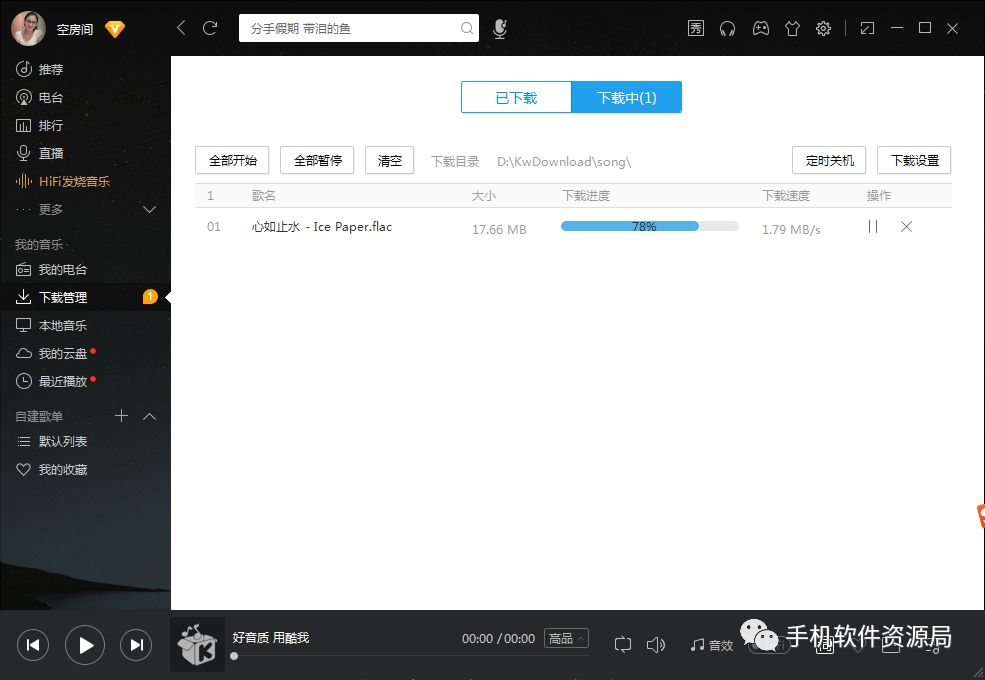This screenshot has height=680, width=985.
Task: Click 全部暂停 button
Action: tap(317, 160)
